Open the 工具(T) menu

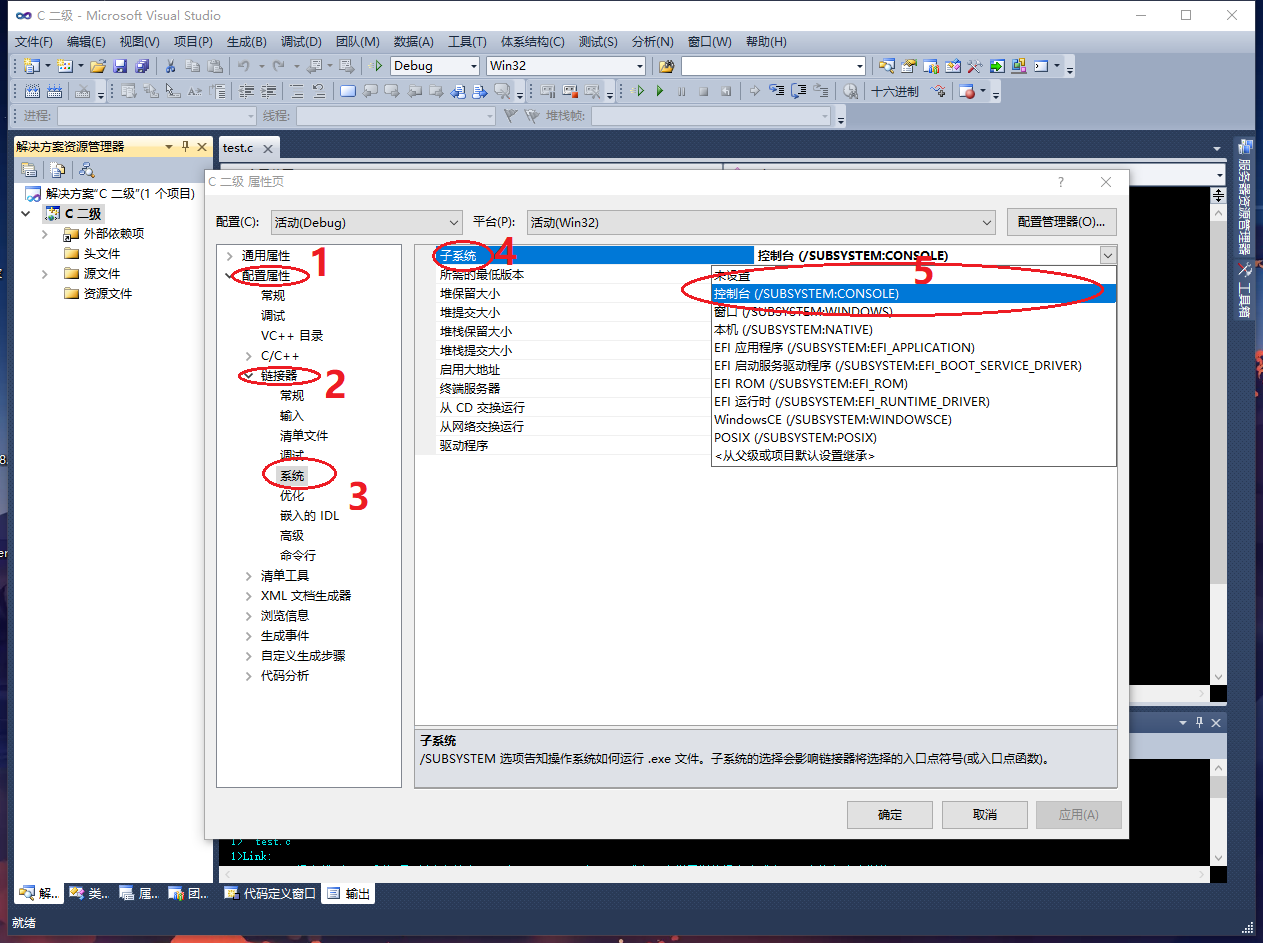[x=467, y=41]
